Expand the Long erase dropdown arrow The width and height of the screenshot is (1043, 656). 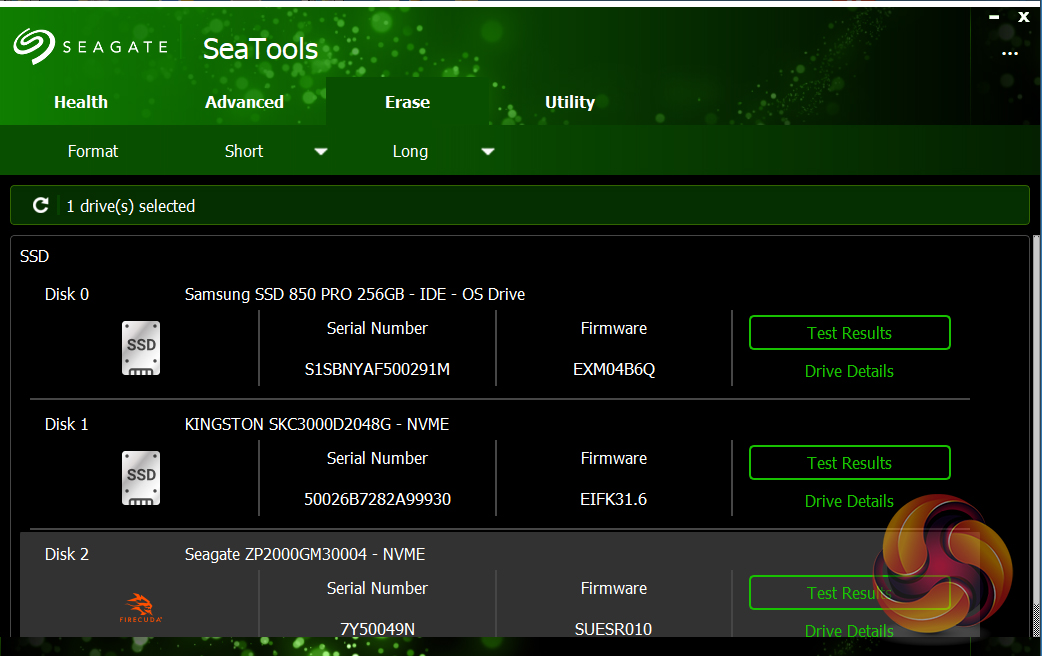[488, 152]
